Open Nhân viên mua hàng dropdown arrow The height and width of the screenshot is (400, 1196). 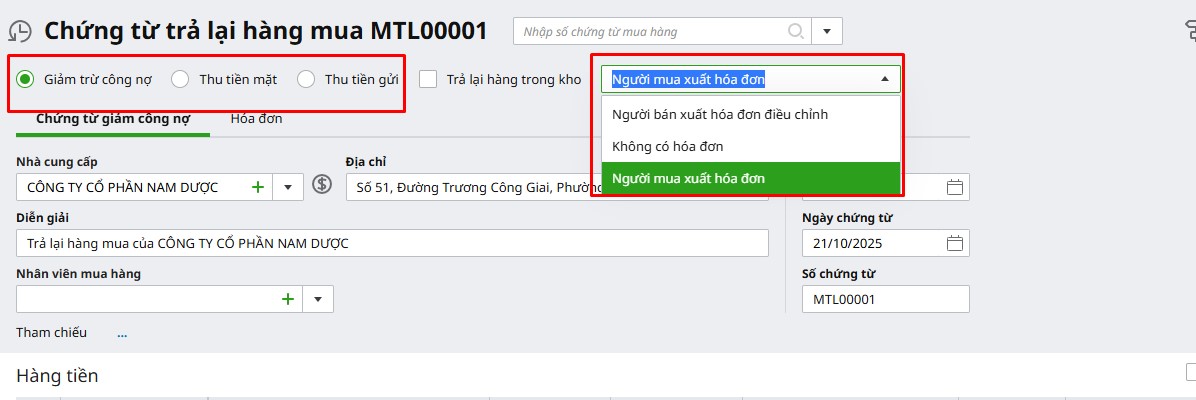[x=318, y=299]
